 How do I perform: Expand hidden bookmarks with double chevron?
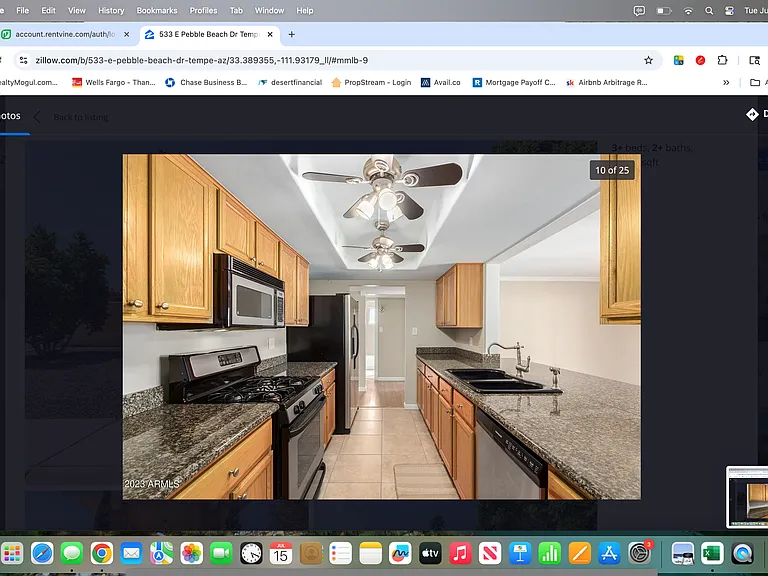coord(726,82)
